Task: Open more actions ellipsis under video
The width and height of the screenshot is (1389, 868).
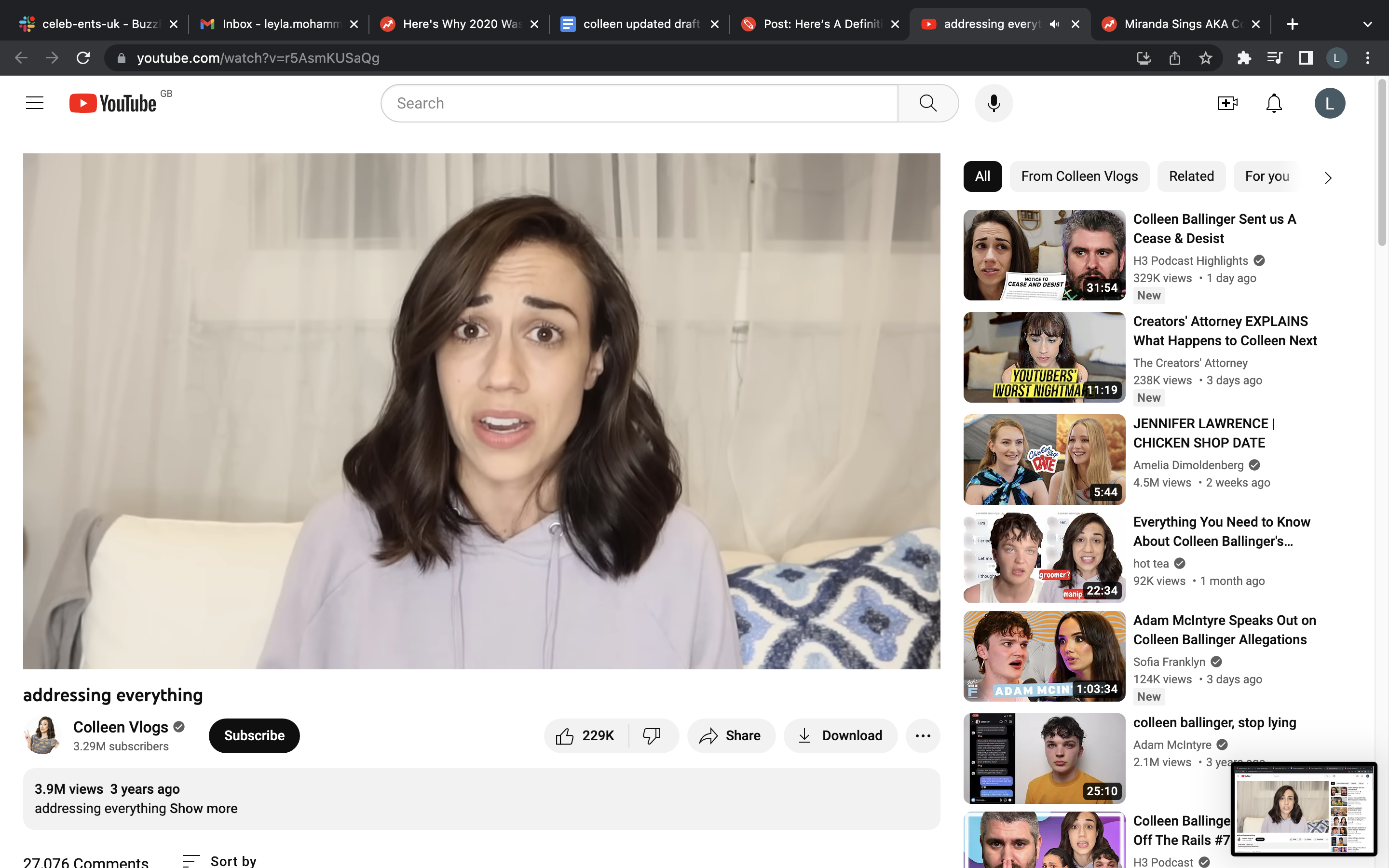Action: pos(922,735)
